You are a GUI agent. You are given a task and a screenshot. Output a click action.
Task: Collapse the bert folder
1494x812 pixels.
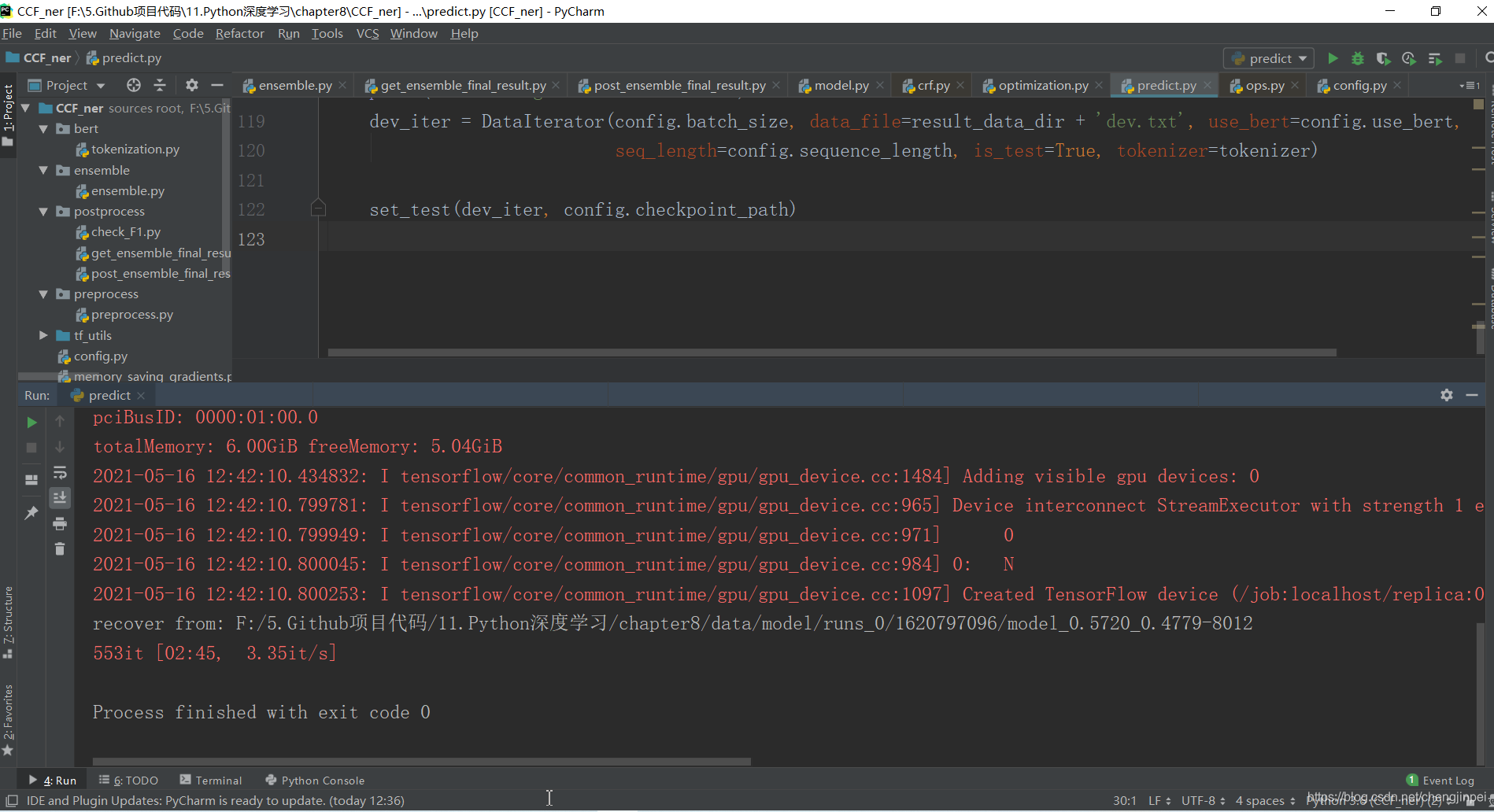[x=43, y=128]
